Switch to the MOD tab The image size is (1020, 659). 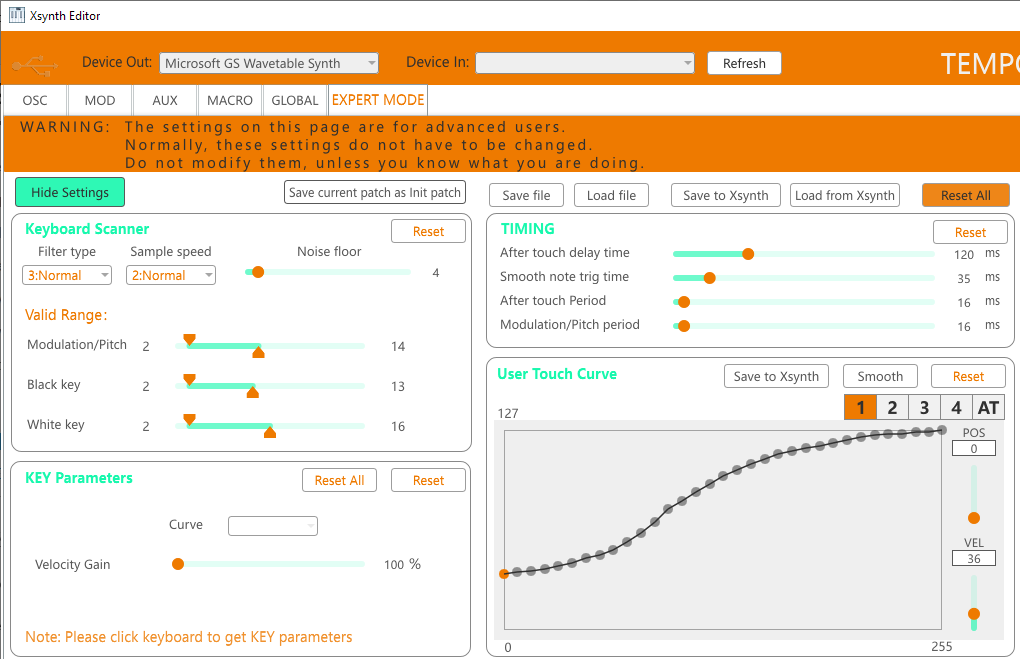(x=100, y=100)
